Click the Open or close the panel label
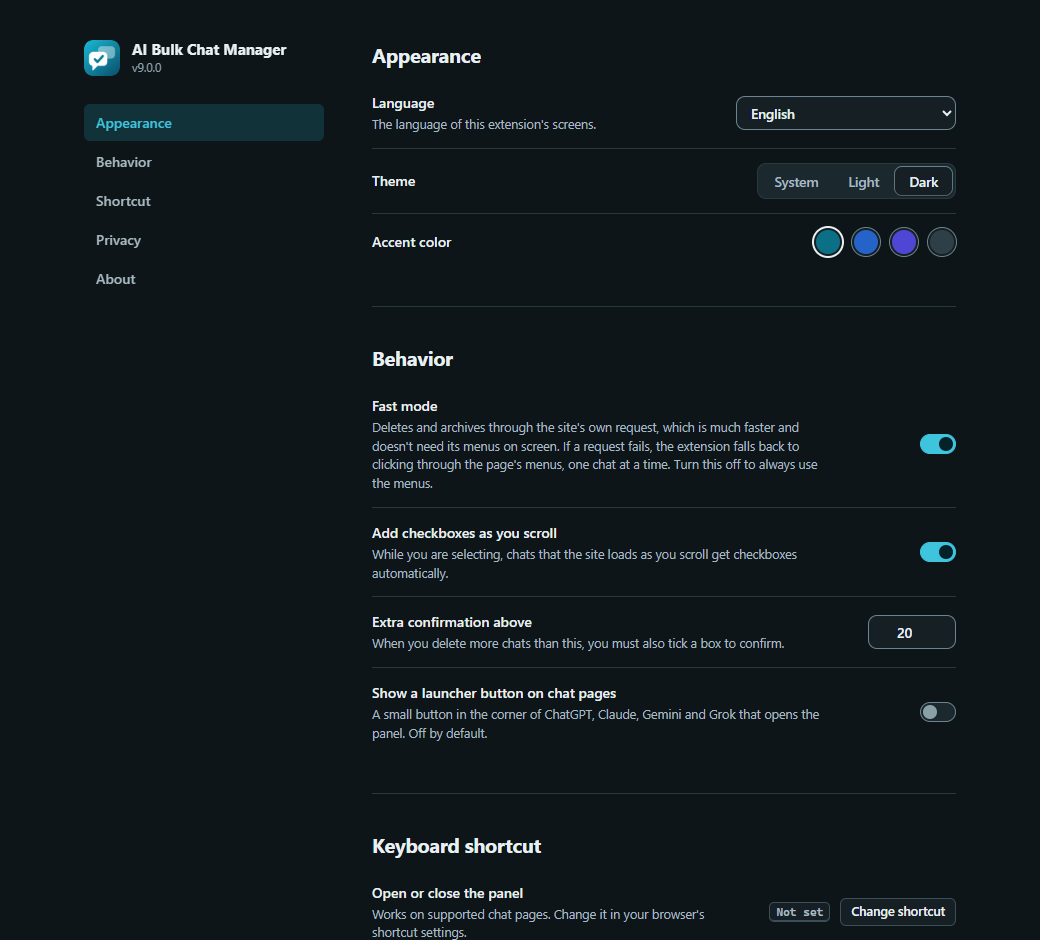The height and width of the screenshot is (940, 1040). tap(448, 893)
